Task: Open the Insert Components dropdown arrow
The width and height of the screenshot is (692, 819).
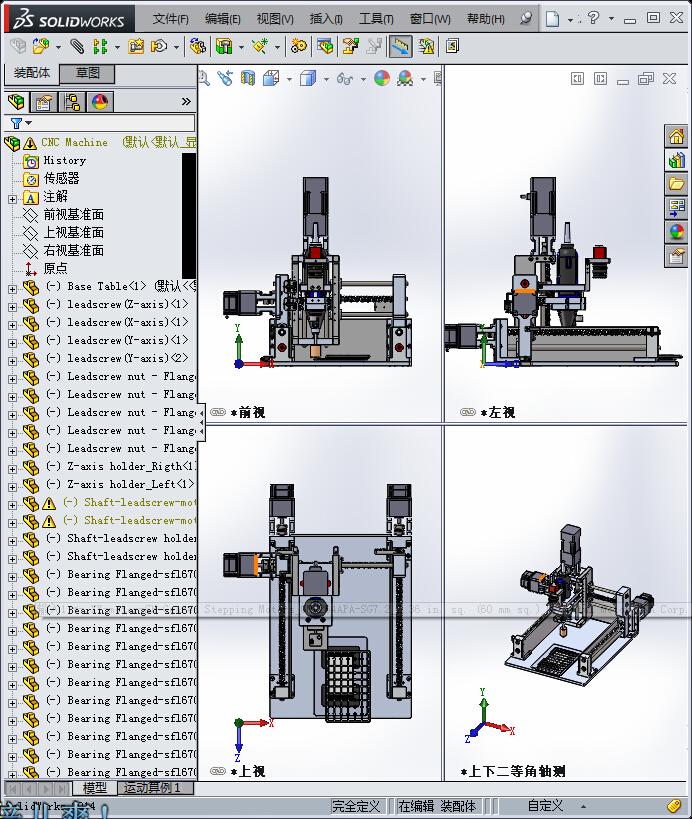Action: pyautogui.click(x=58, y=48)
